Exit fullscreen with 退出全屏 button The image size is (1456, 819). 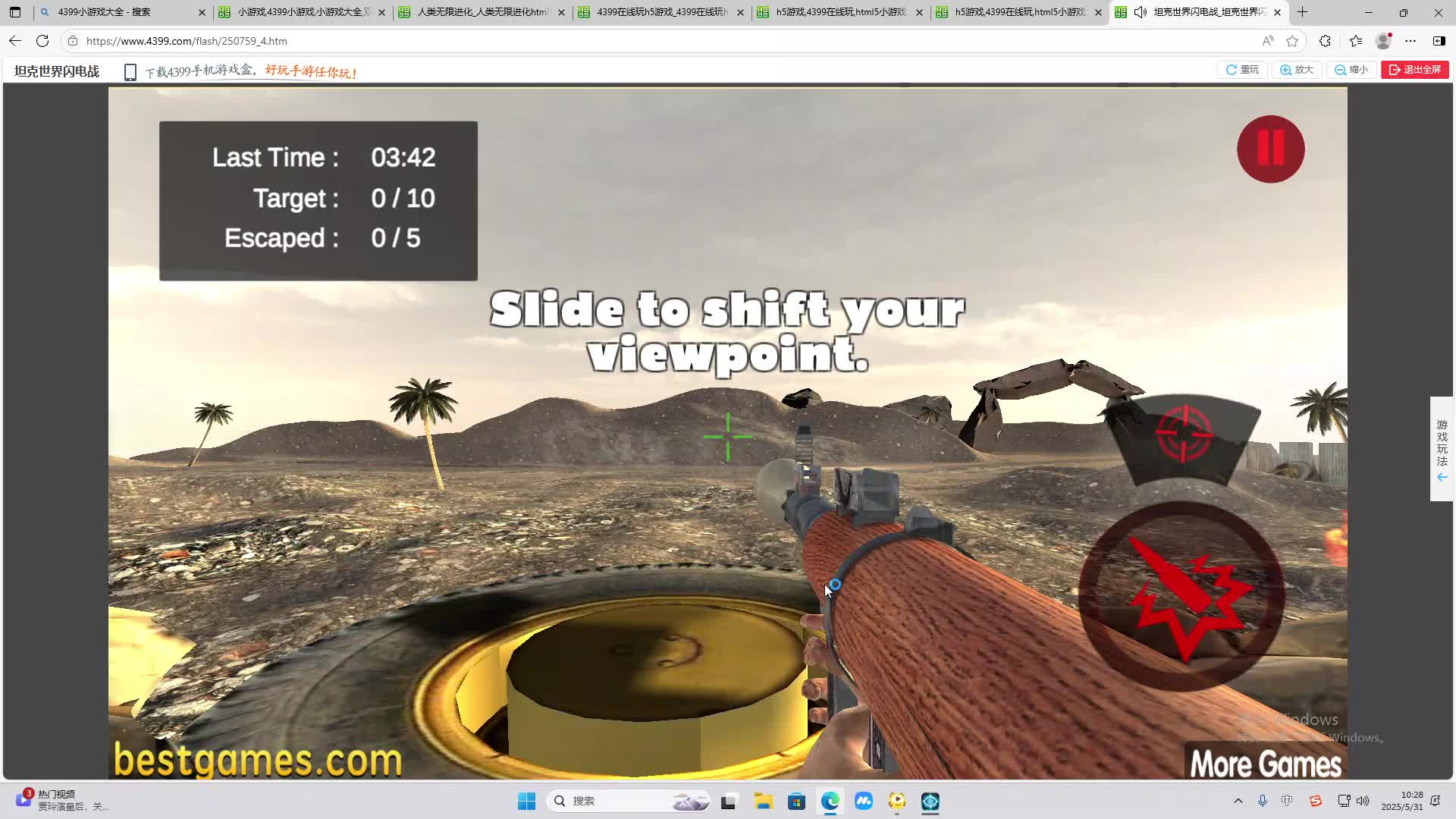coord(1414,70)
